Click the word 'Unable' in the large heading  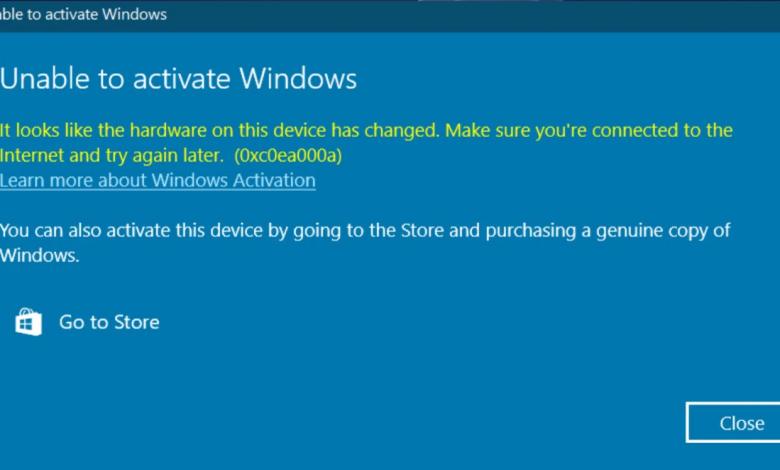37,78
